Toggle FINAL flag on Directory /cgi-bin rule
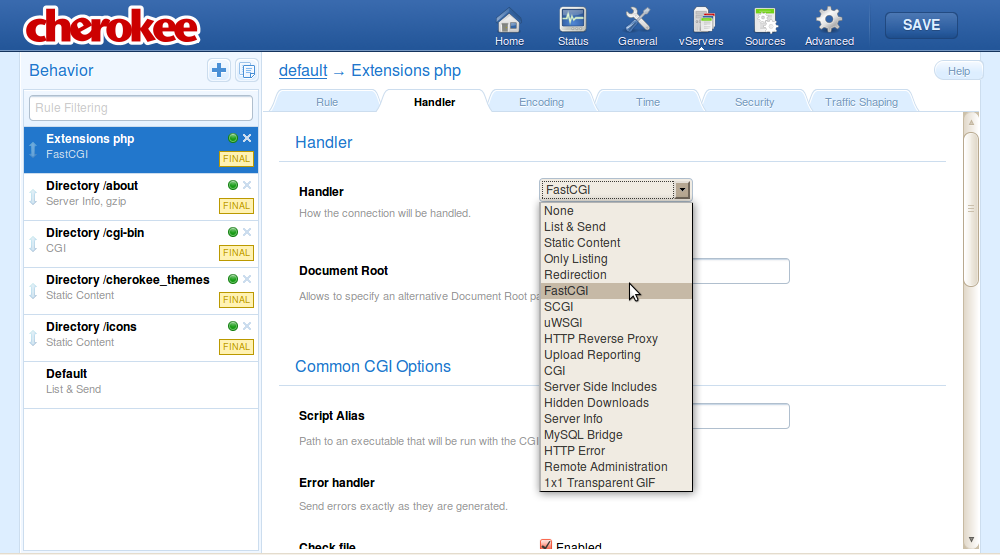This screenshot has height=555, width=1000. click(236, 253)
